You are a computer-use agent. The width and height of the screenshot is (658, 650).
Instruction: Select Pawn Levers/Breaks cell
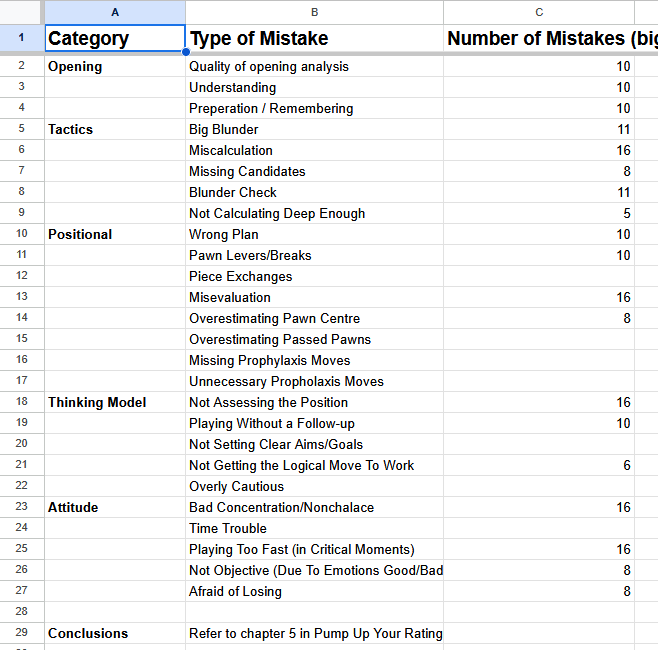pos(314,255)
